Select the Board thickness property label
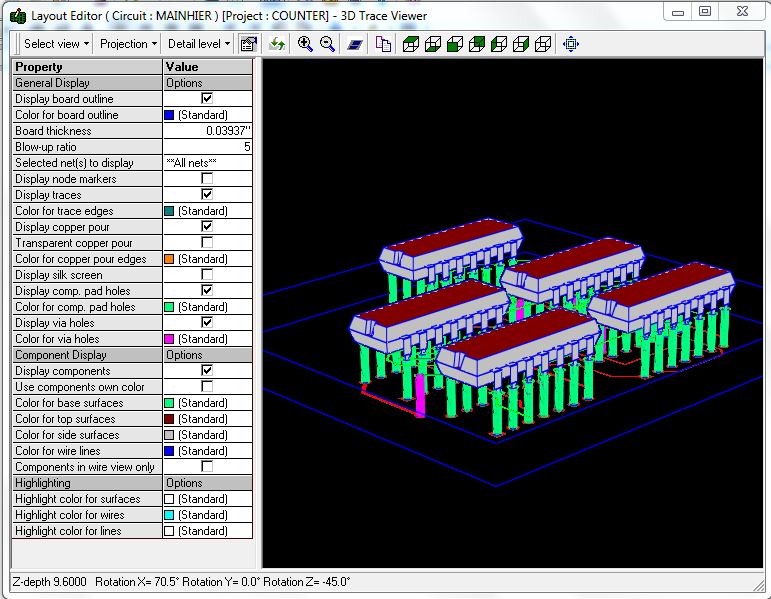The image size is (771, 599). [x=53, y=131]
